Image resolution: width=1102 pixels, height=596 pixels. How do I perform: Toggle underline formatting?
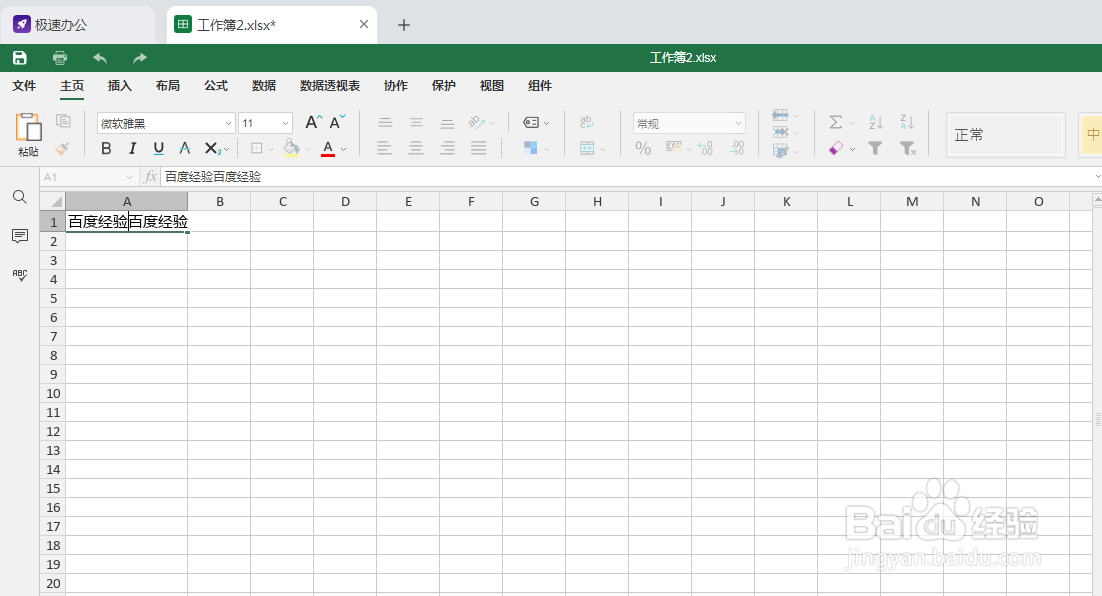point(159,148)
